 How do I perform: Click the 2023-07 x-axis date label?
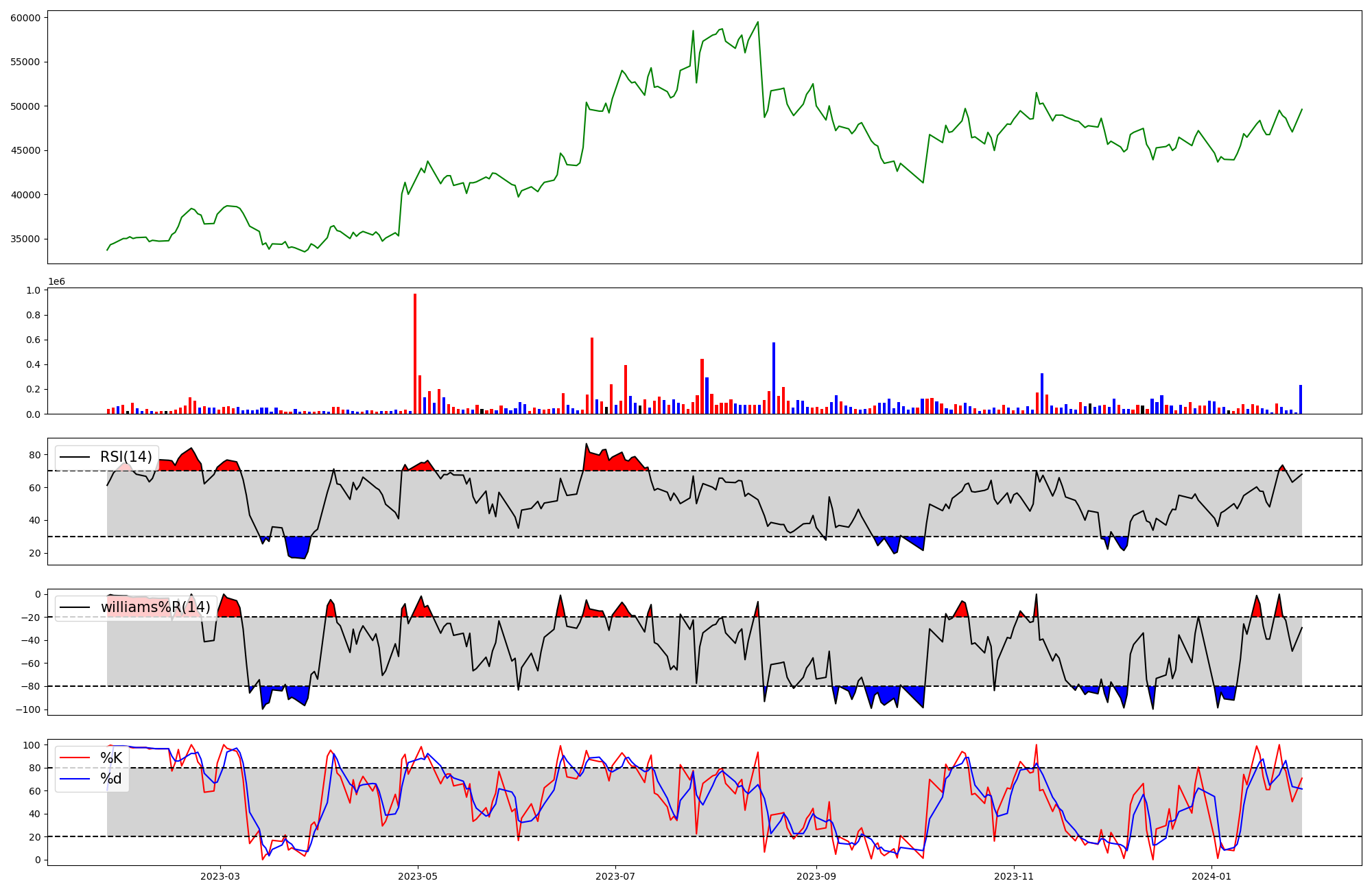pyautogui.click(x=615, y=876)
